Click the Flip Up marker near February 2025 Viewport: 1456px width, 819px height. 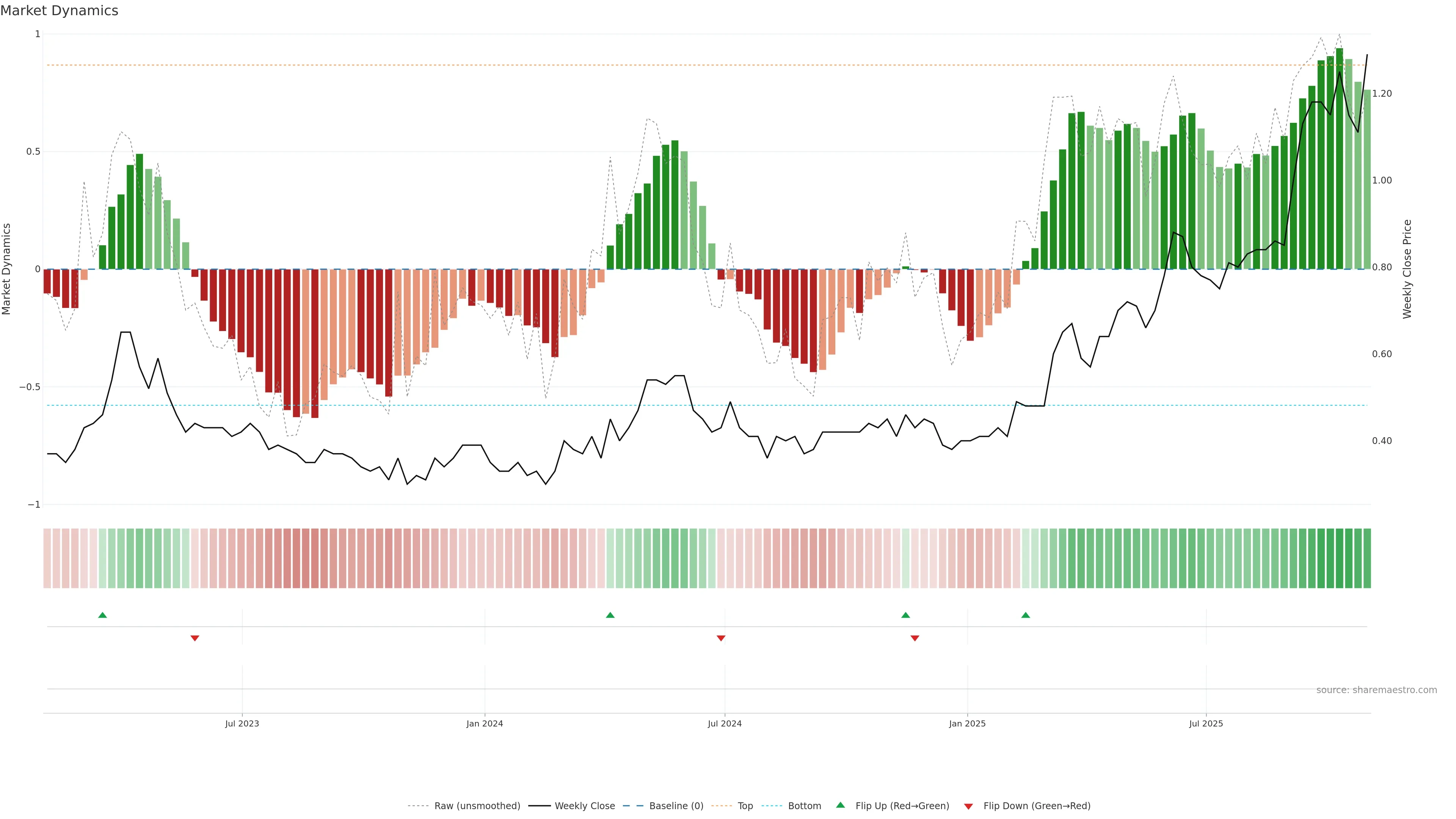[1025, 615]
